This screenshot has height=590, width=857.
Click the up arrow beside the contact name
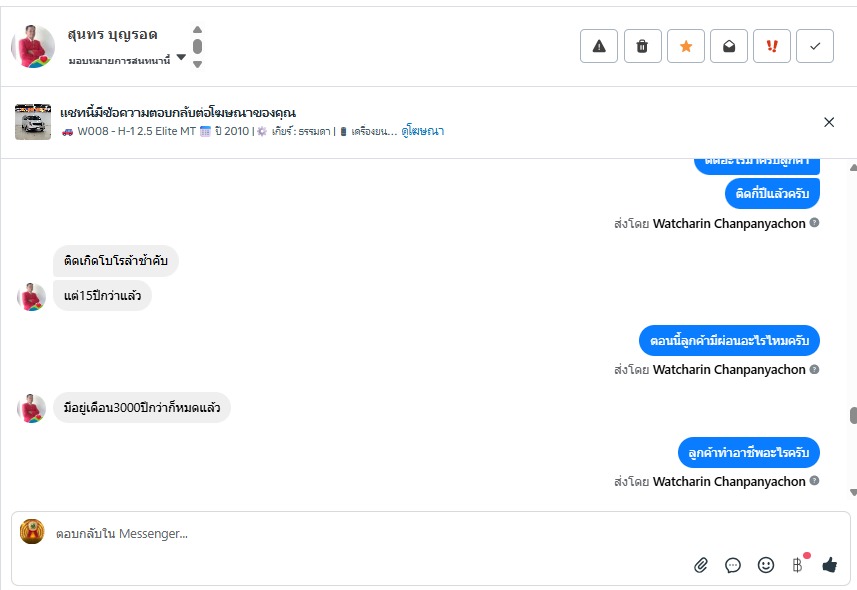(198, 30)
